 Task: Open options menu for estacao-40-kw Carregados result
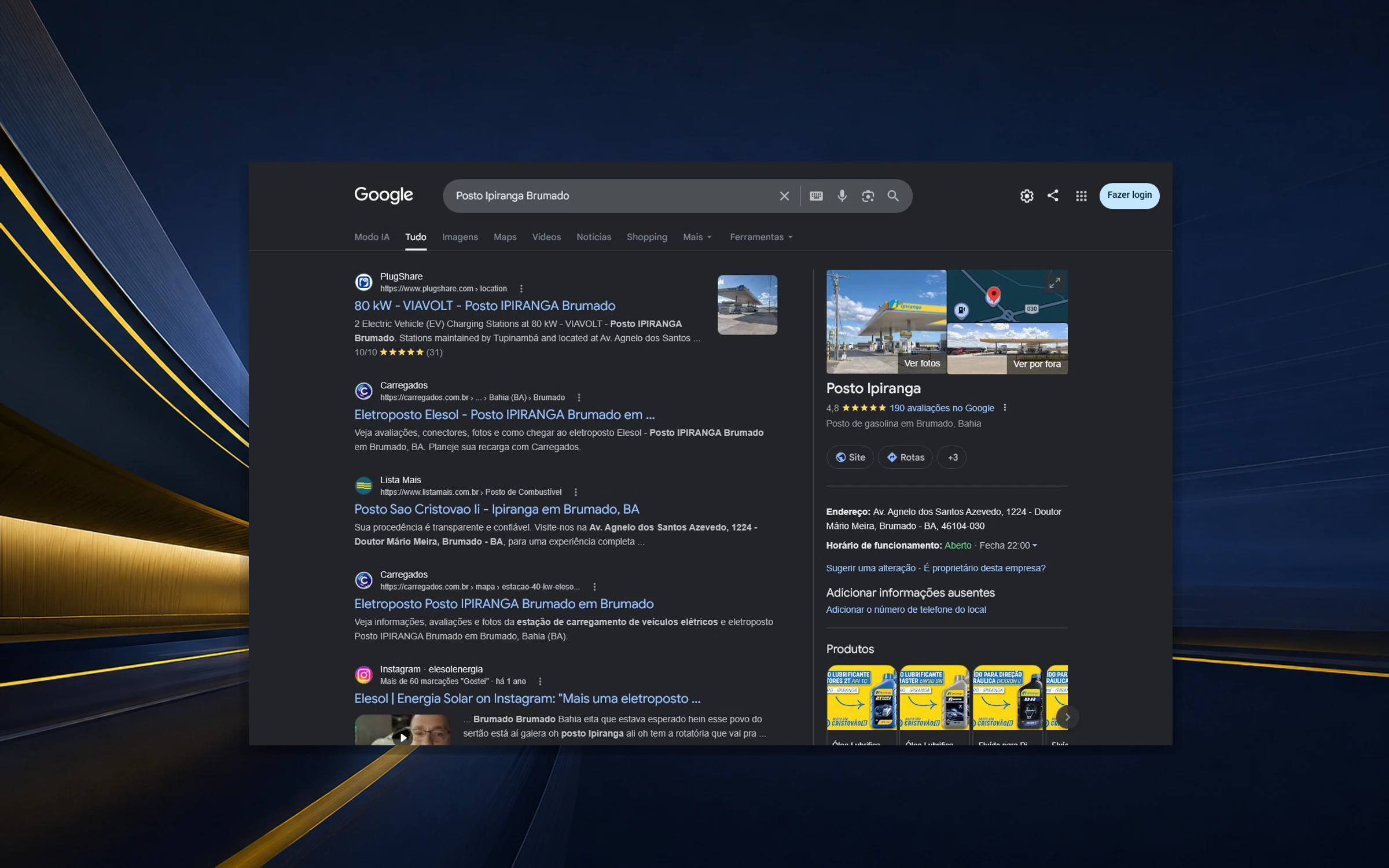point(594,587)
